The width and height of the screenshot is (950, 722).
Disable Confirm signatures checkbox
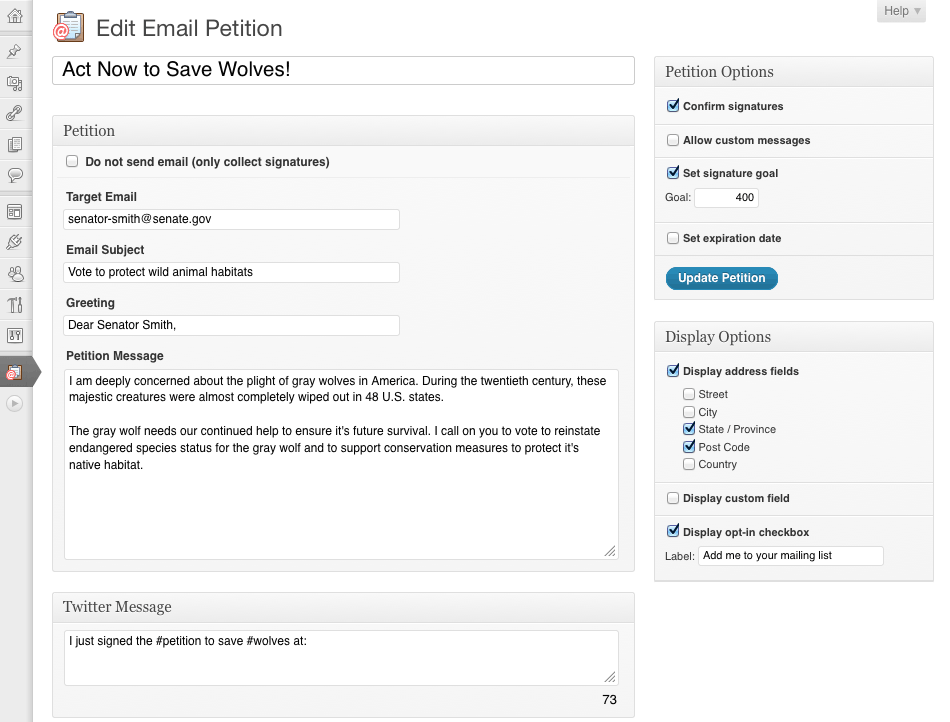click(673, 106)
